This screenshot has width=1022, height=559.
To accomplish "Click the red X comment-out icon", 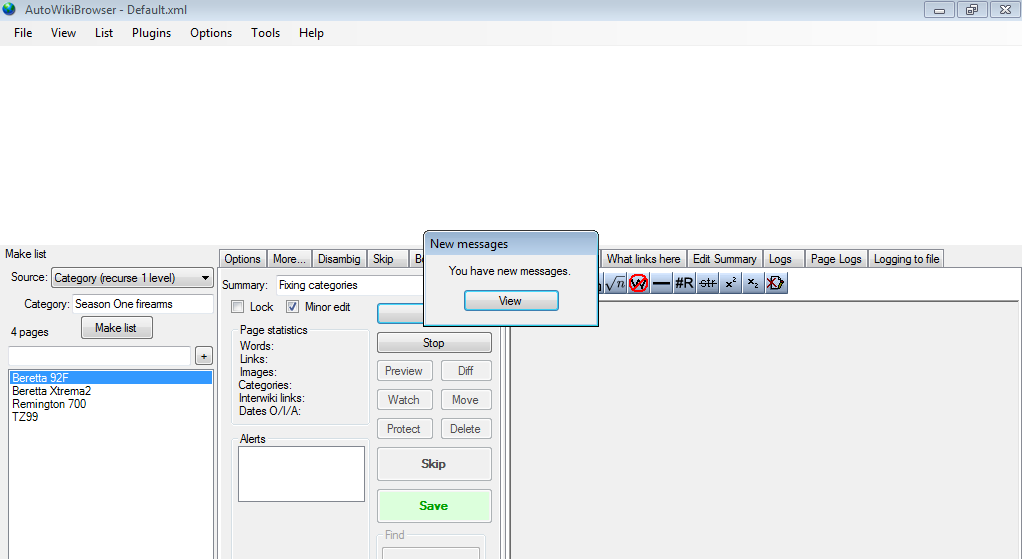I will point(776,283).
